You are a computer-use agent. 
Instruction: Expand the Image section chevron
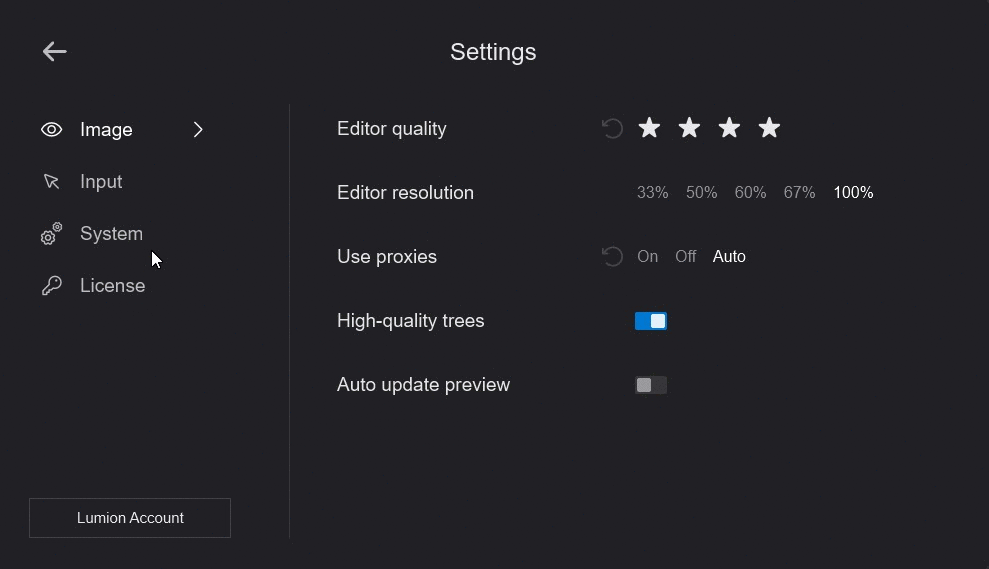click(x=198, y=130)
